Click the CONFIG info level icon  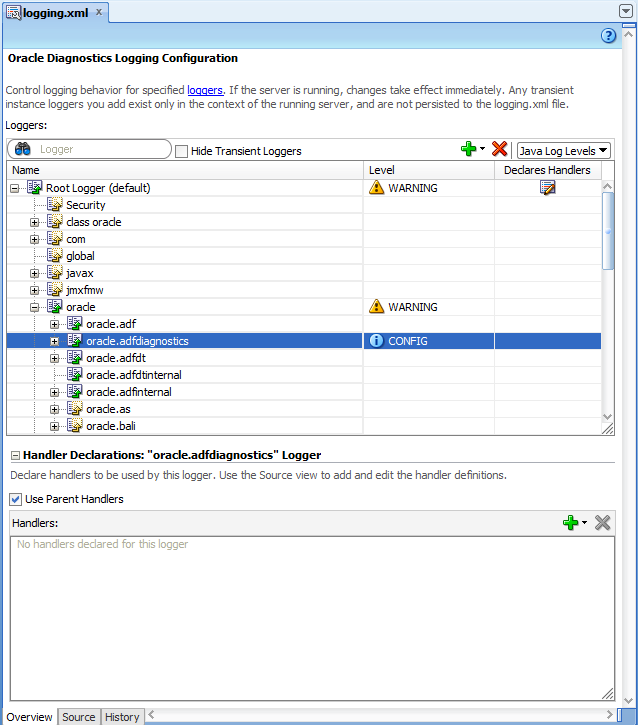click(376, 341)
